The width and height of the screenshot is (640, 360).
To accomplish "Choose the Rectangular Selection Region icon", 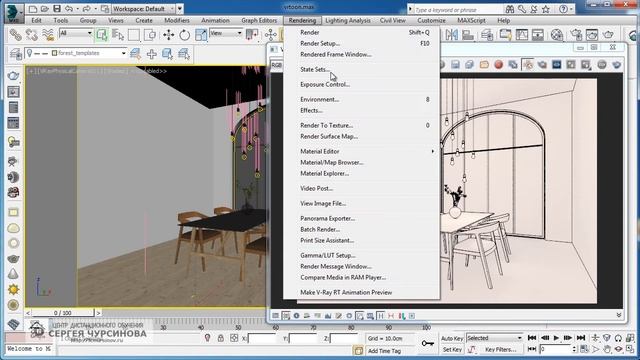I will [x=134, y=35].
